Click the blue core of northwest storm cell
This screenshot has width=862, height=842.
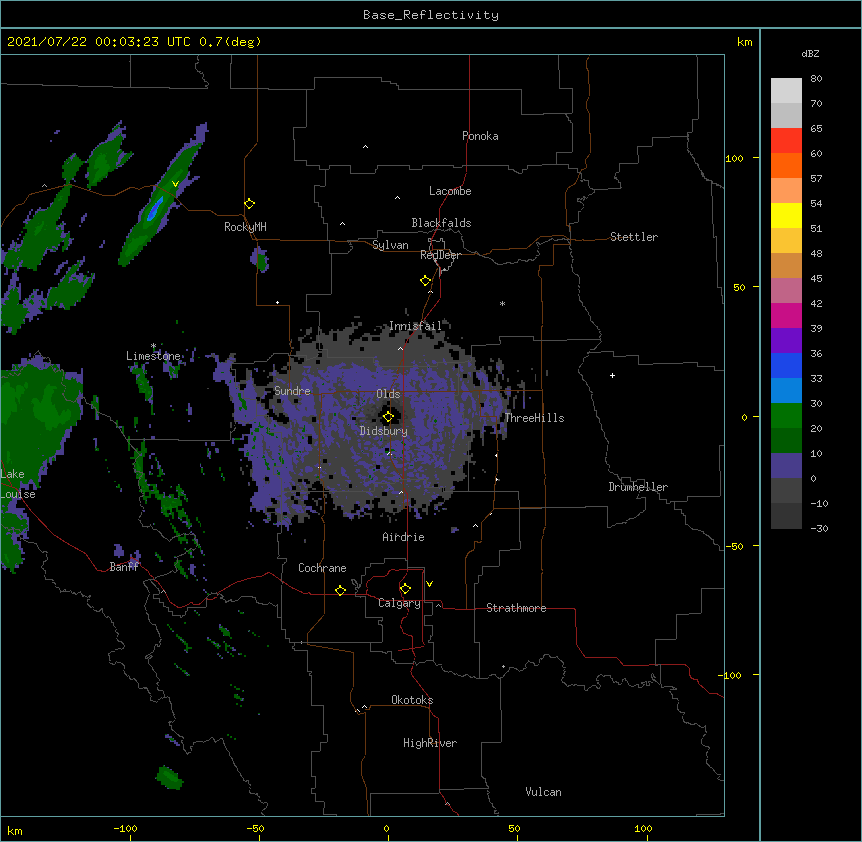coord(154,208)
